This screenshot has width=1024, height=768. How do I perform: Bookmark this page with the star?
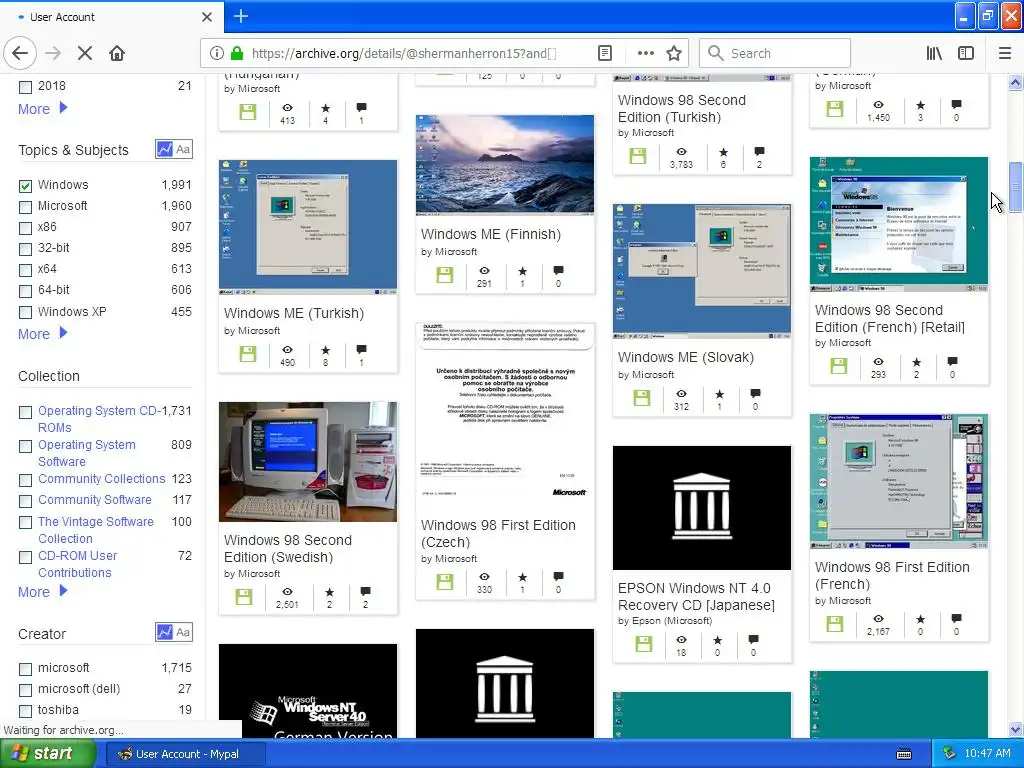pos(674,54)
